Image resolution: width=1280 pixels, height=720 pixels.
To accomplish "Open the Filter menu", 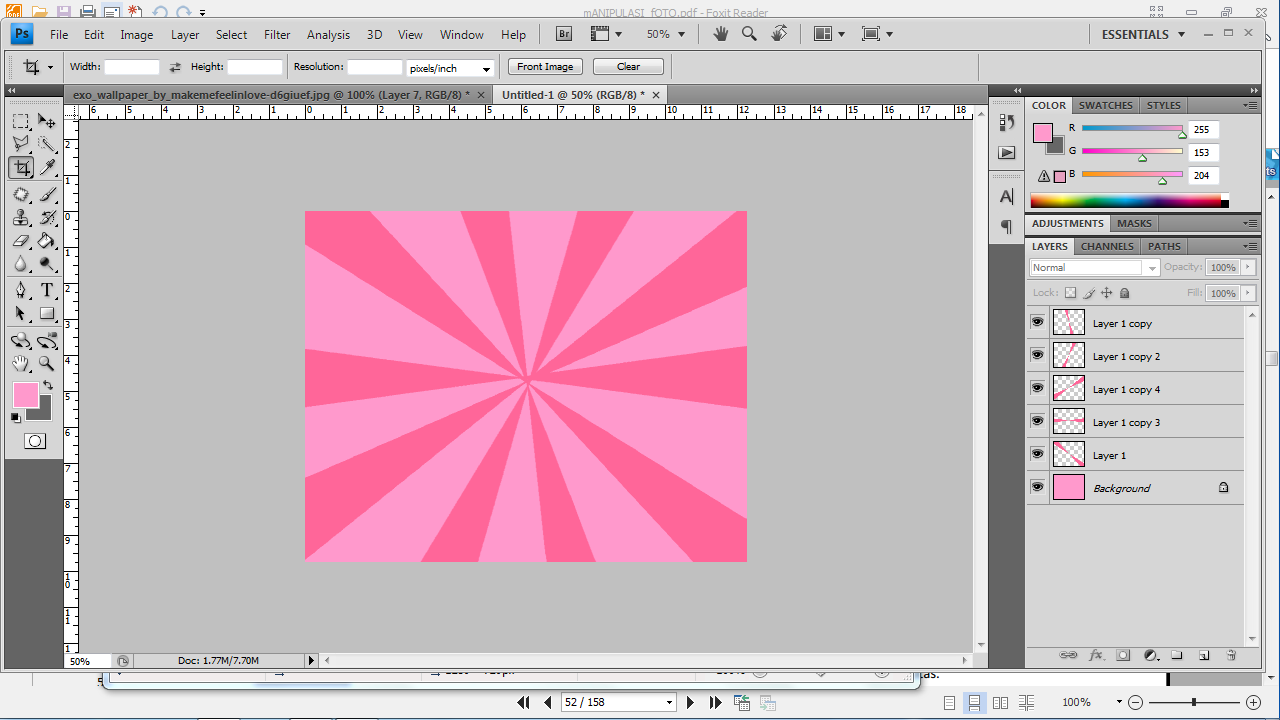I will tap(277, 34).
